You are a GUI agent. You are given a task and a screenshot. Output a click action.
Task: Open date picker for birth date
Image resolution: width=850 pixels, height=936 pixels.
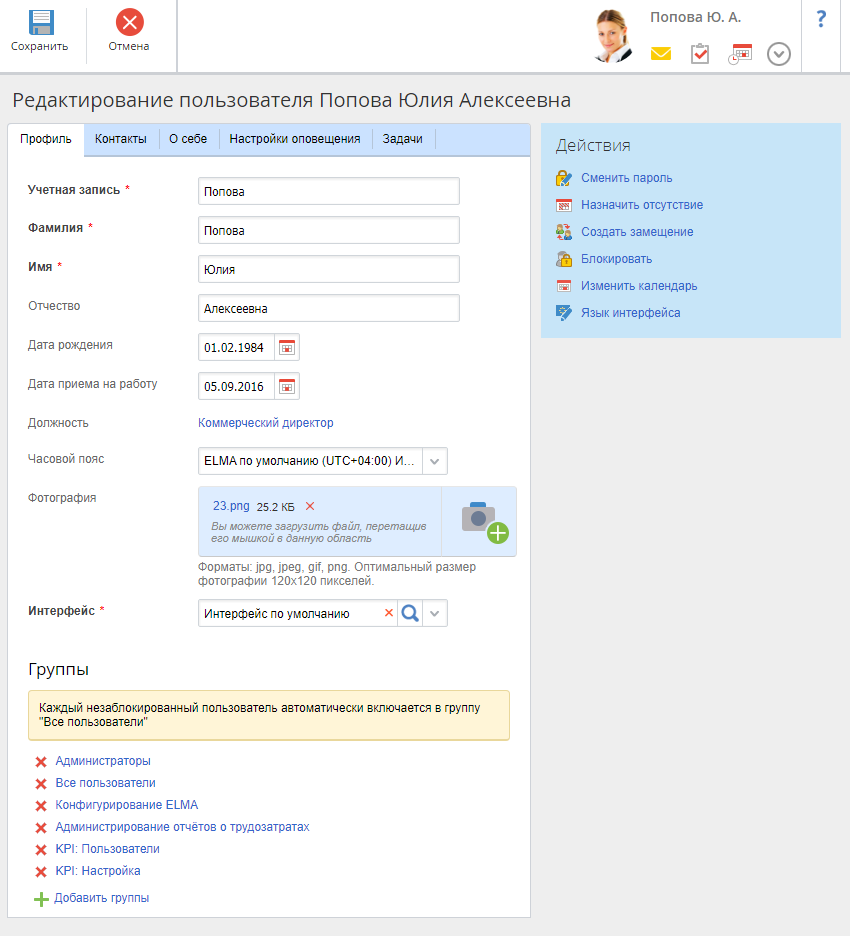(287, 348)
